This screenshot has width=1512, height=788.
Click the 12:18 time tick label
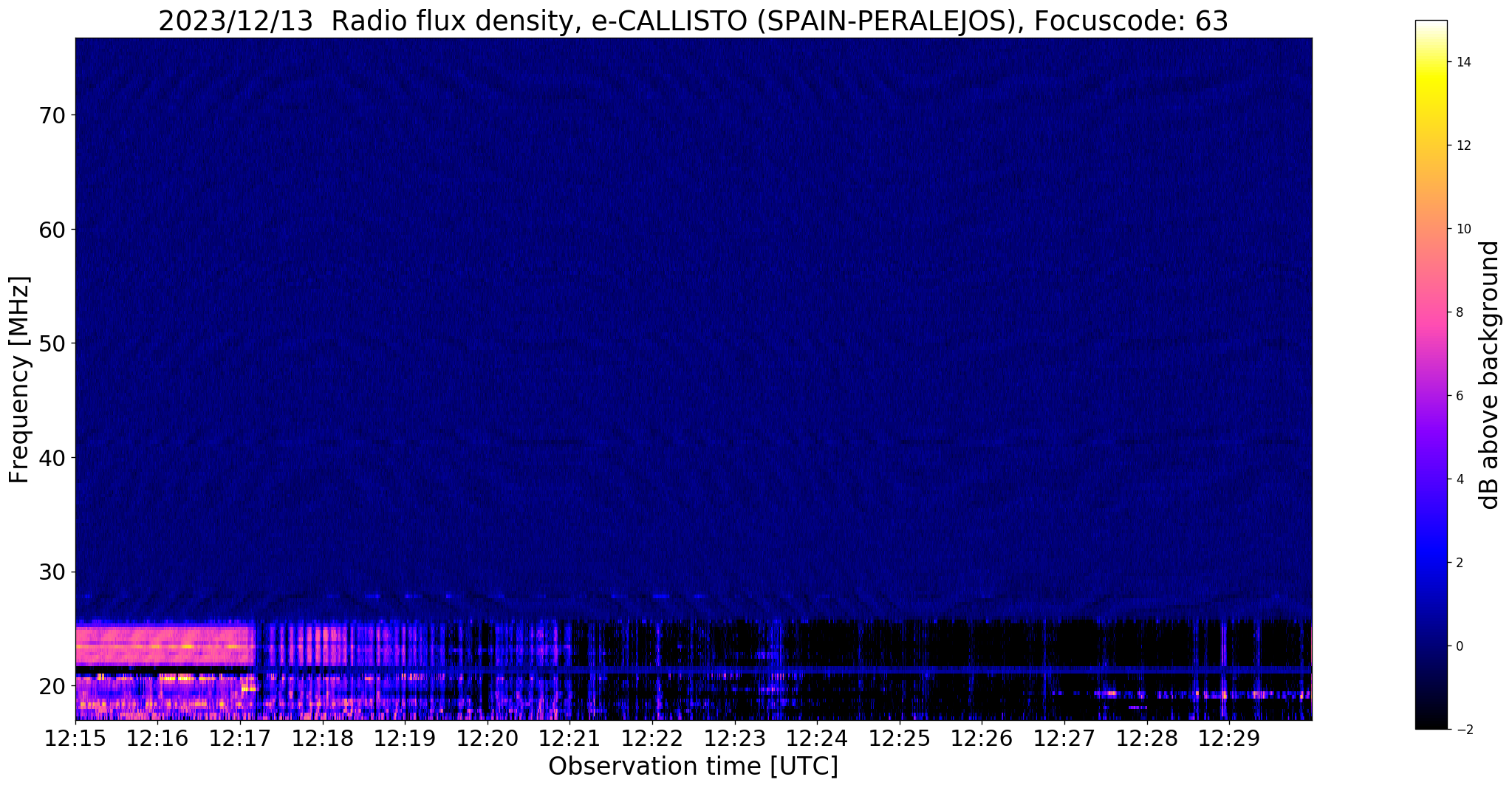click(322, 738)
